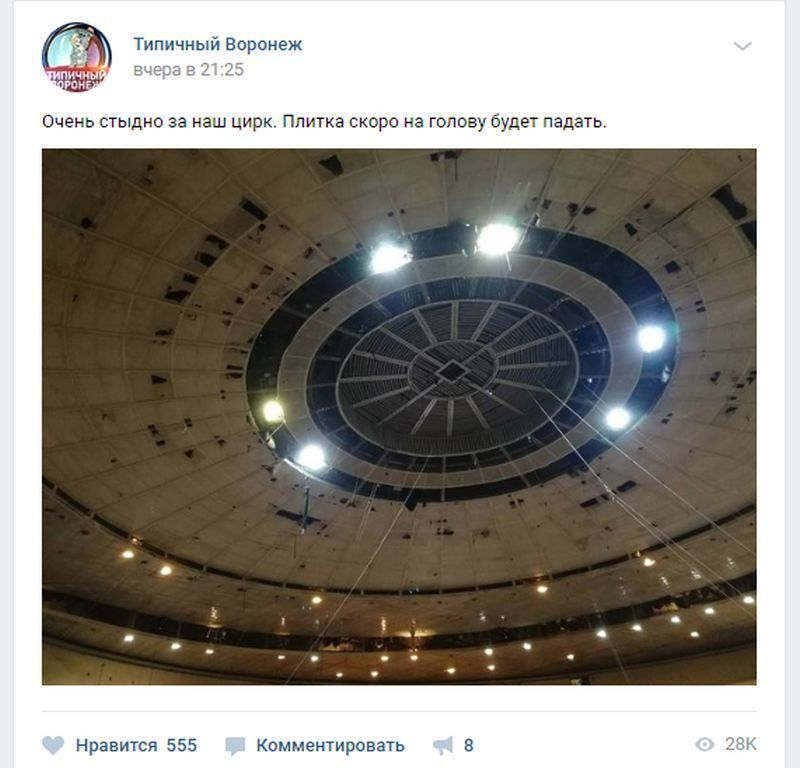
Task: Open the post via timestamp вчера в 21:25
Action: [x=188, y=70]
